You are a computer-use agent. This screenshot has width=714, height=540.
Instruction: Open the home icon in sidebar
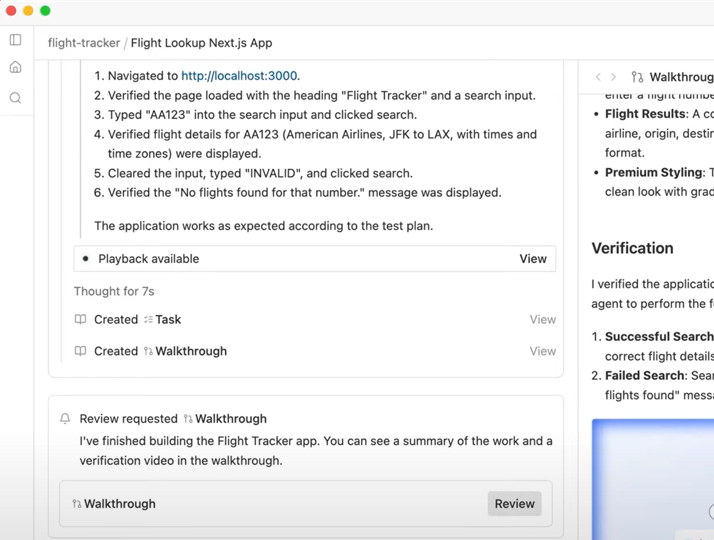pyautogui.click(x=15, y=68)
